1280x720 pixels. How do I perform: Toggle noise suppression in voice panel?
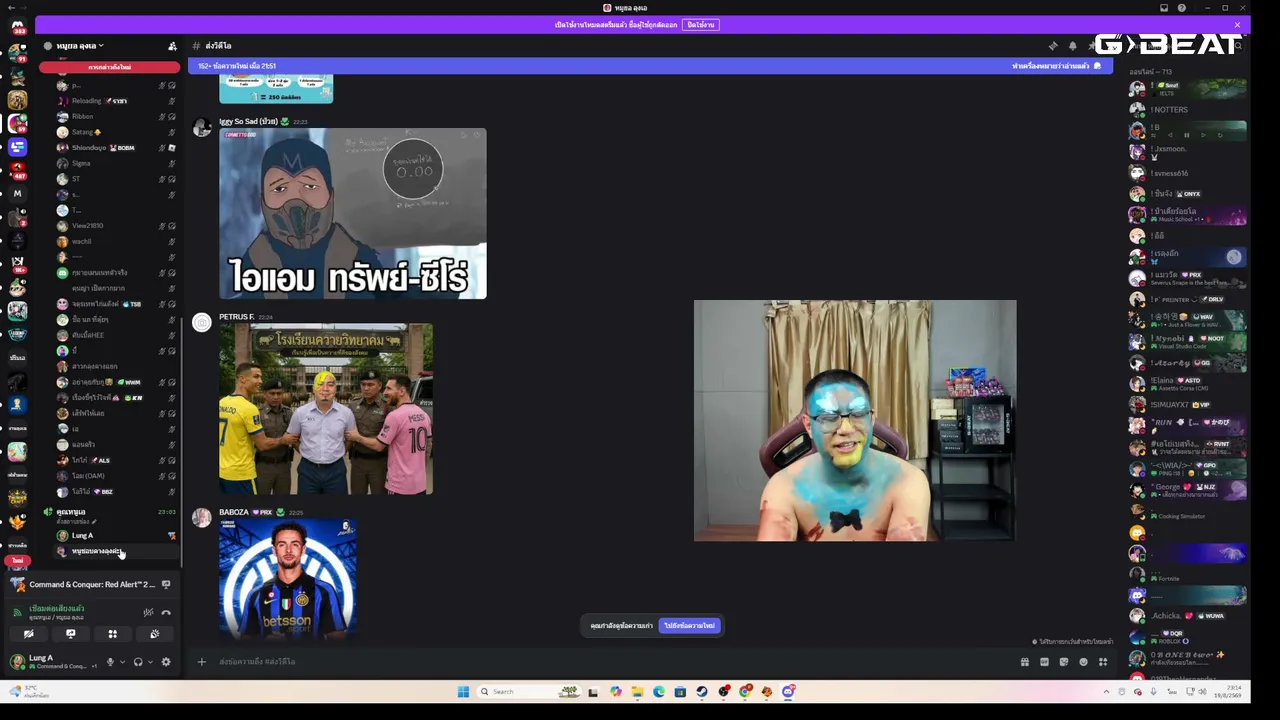(148, 612)
